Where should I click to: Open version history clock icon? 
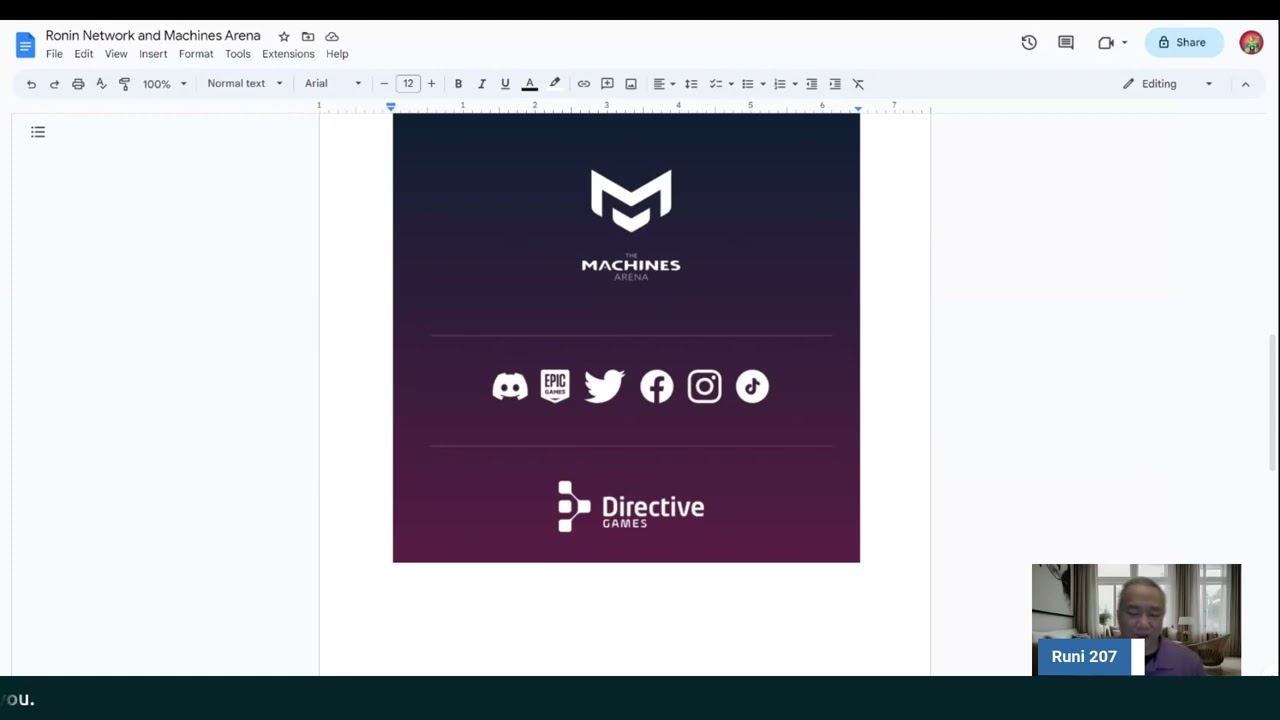point(1029,43)
